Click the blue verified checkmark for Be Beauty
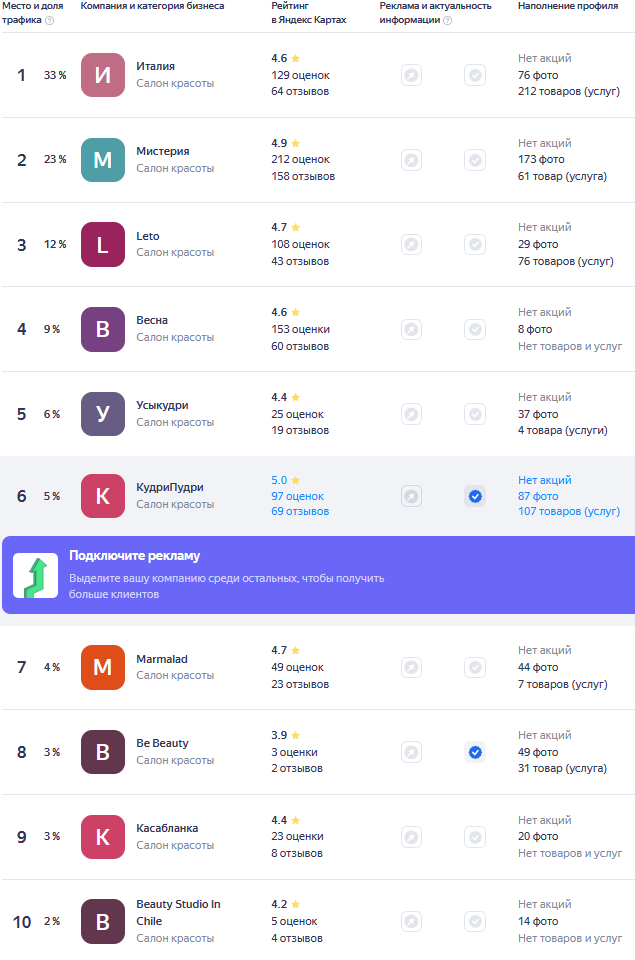 [475, 752]
